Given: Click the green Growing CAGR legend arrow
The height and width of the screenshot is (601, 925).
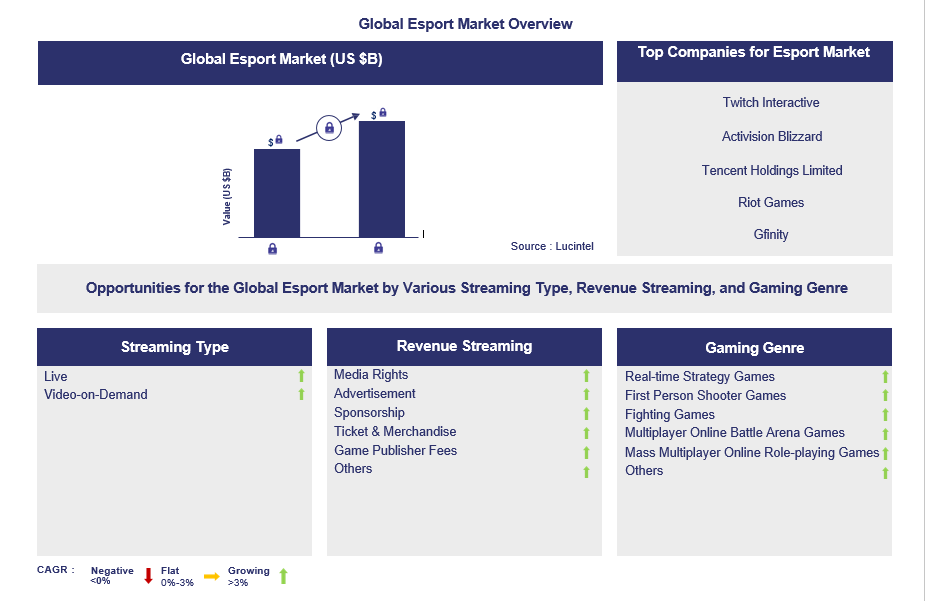Looking at the screenshot, I should 283,576.
